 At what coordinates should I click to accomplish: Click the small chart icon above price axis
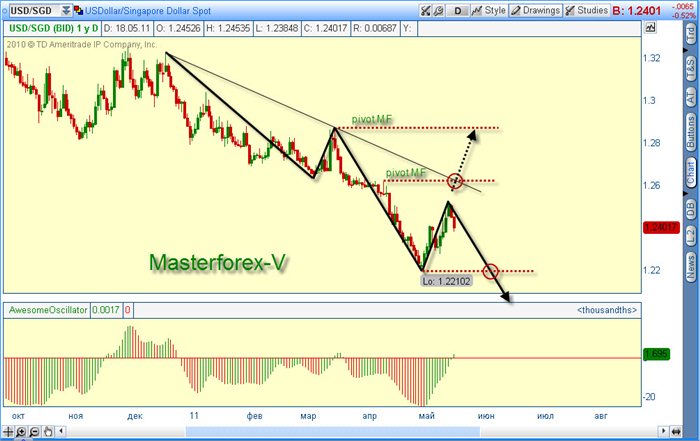pos(650,28)
